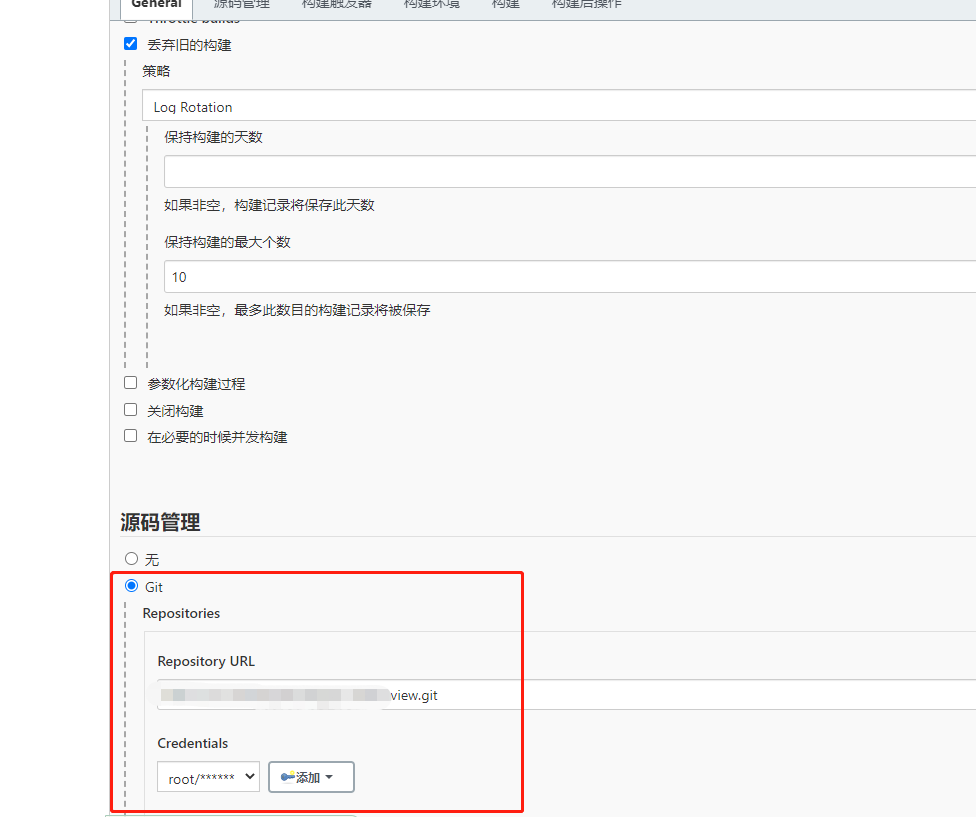The width and height of the screenshot is (976, 817).
Task: Switch to the 源码管理 tab
Action: pyautogui.click(x=241, y=4)
